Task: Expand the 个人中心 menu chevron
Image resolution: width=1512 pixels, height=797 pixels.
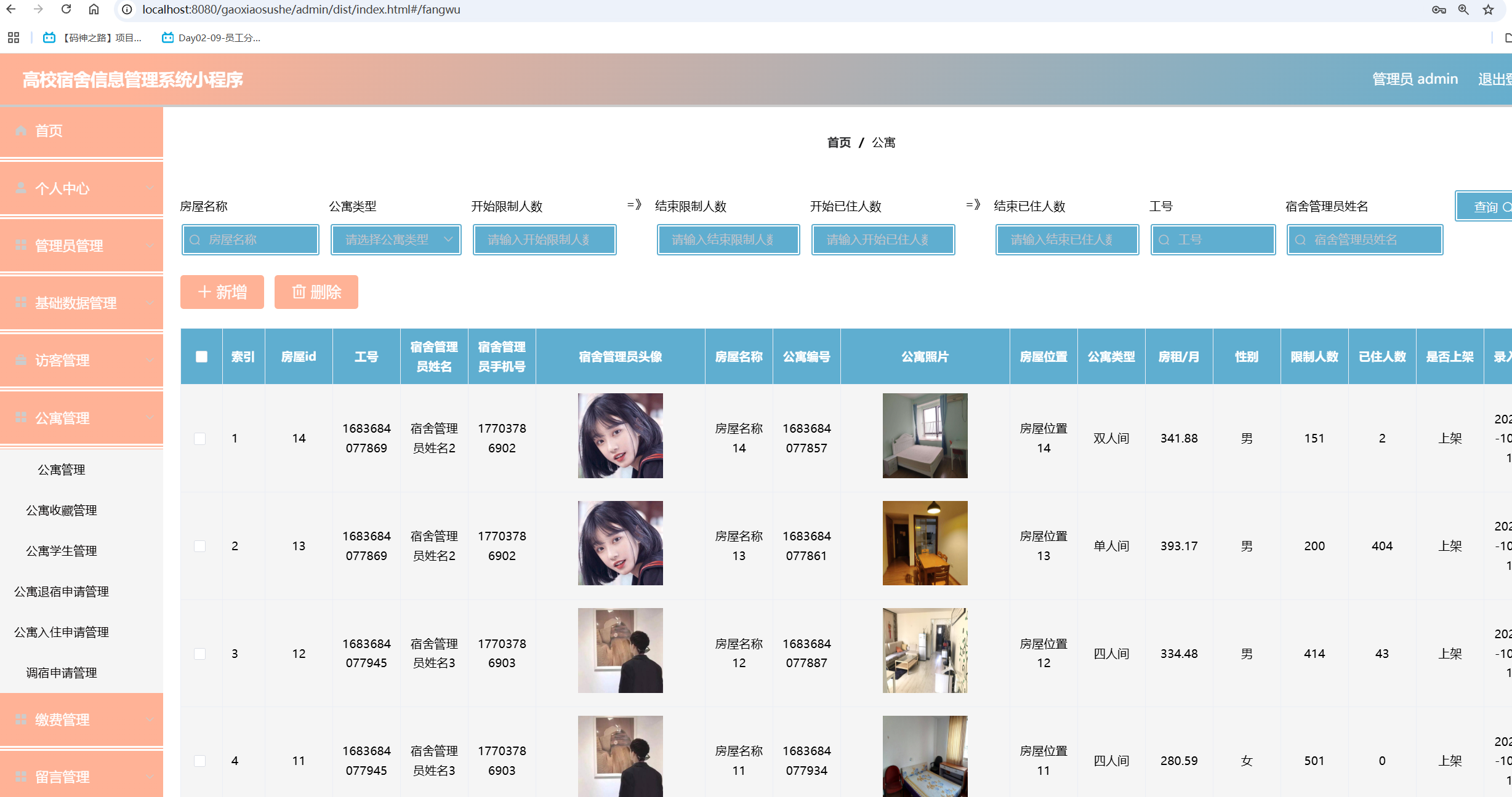Action: (x=150, y=188)
